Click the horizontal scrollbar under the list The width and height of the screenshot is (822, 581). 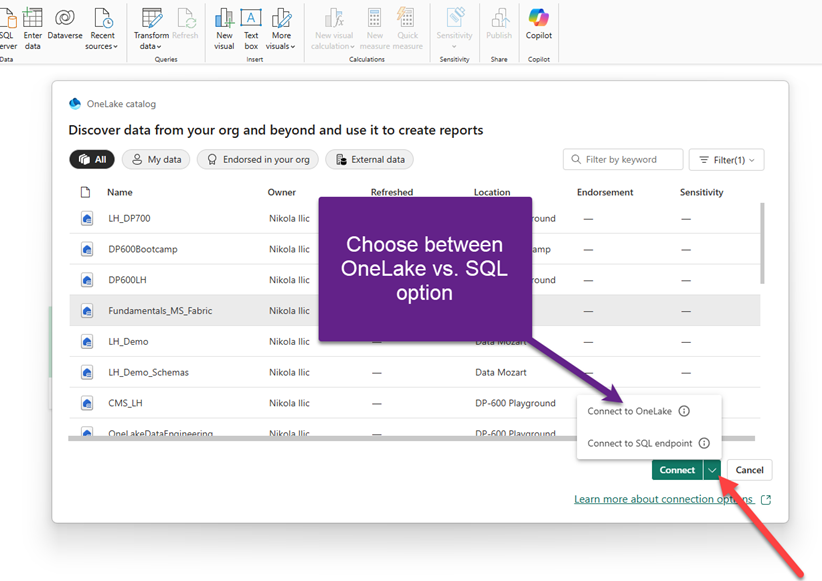tap(412, 438)
